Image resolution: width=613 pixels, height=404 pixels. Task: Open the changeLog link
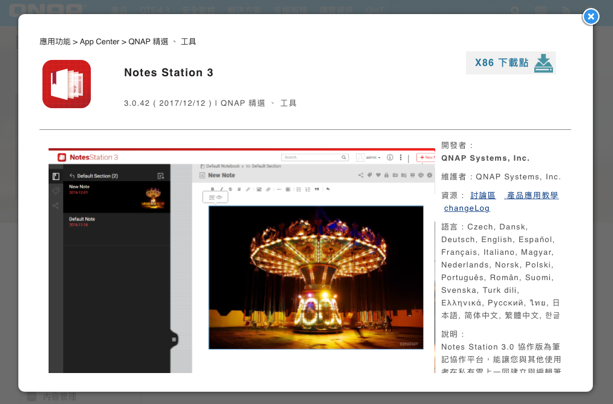(467, 208)
